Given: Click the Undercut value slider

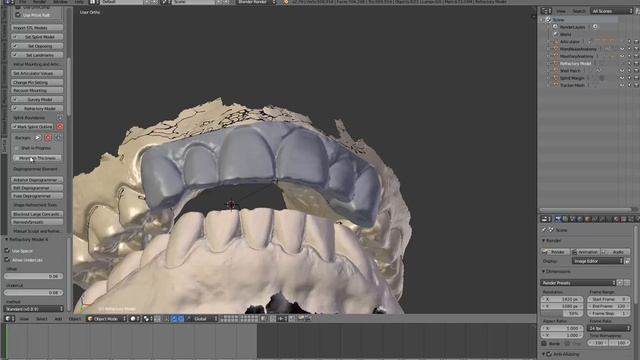Looking at the screenshot, I should pyautogui.click(x=33, y=293).
